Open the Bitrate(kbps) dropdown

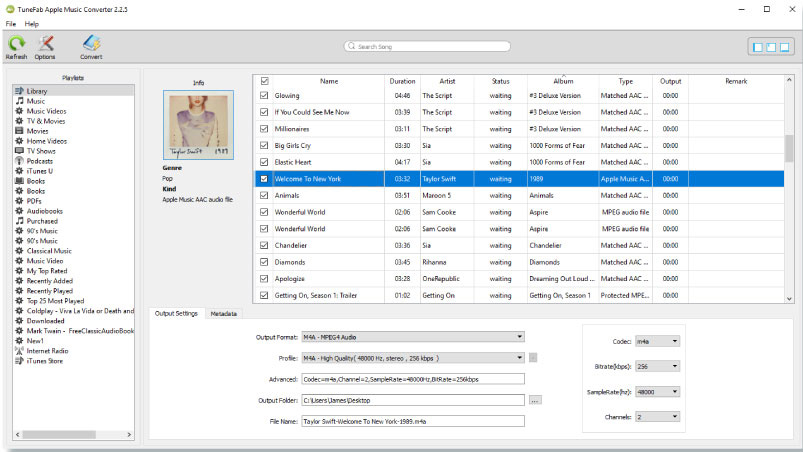tap(658, 367)
